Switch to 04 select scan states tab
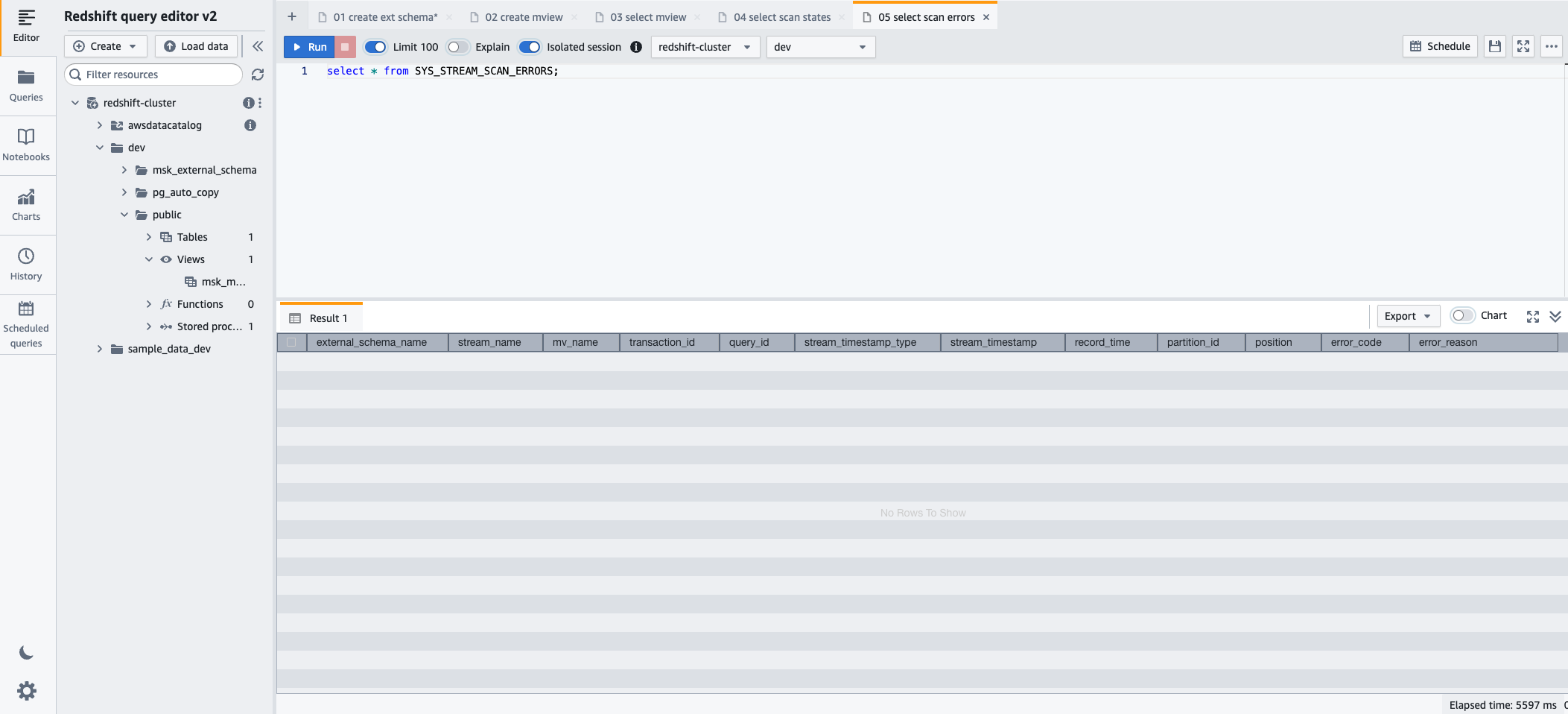Viewport: 1568px width, 714px height. coord(782,17)
